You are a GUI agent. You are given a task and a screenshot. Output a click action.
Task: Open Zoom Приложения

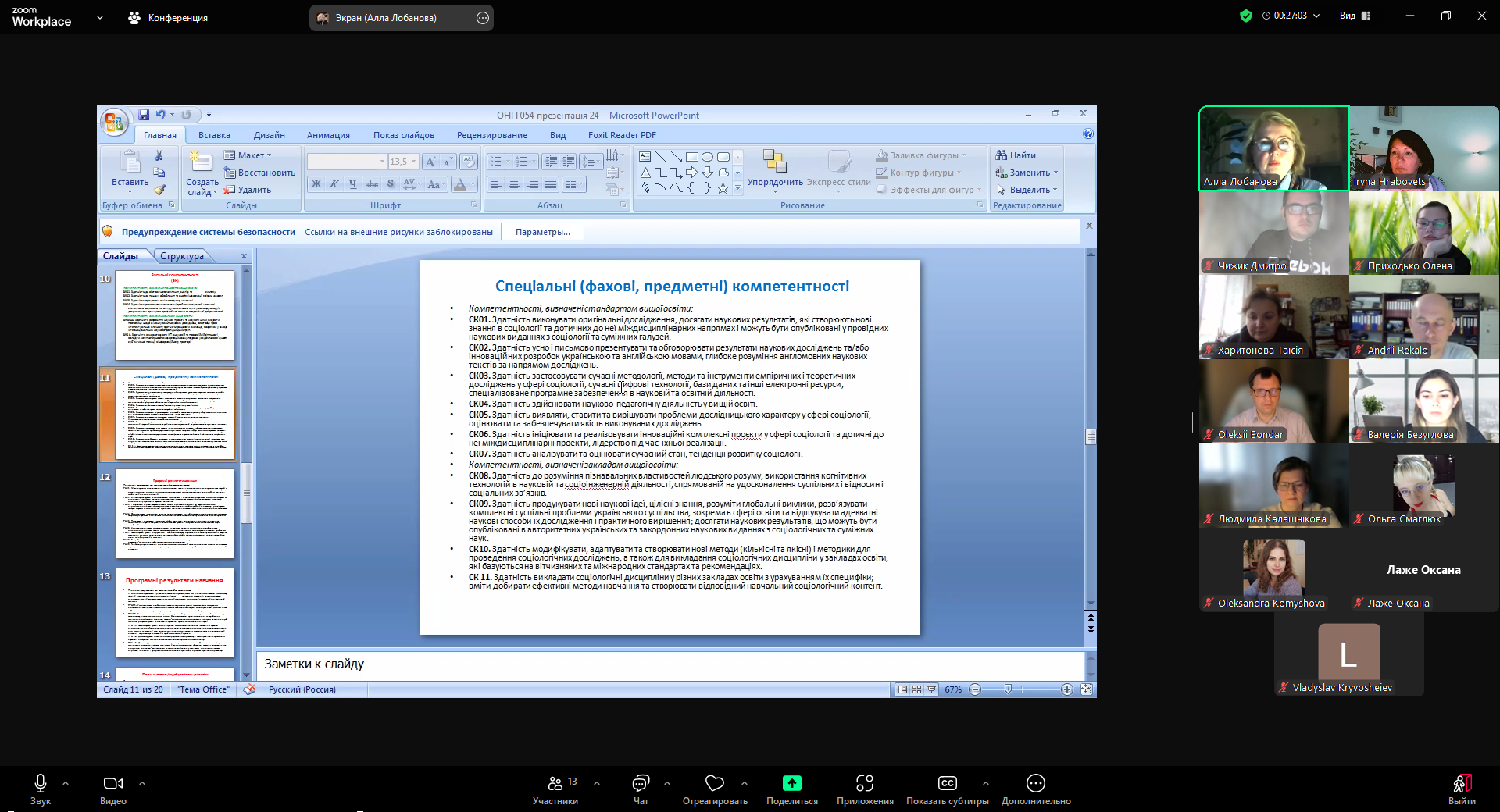point(865,789)
